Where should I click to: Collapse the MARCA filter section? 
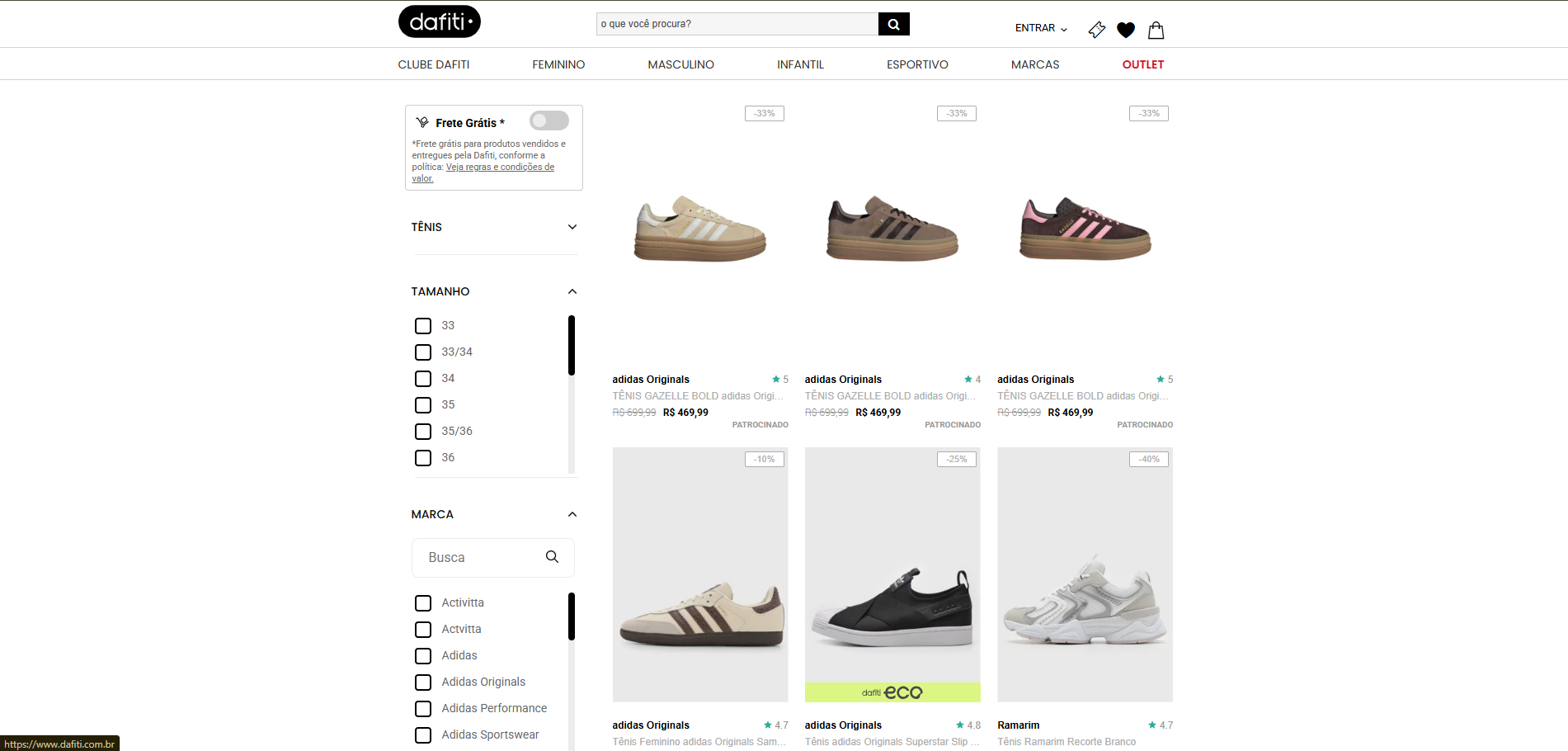point(494,514)
